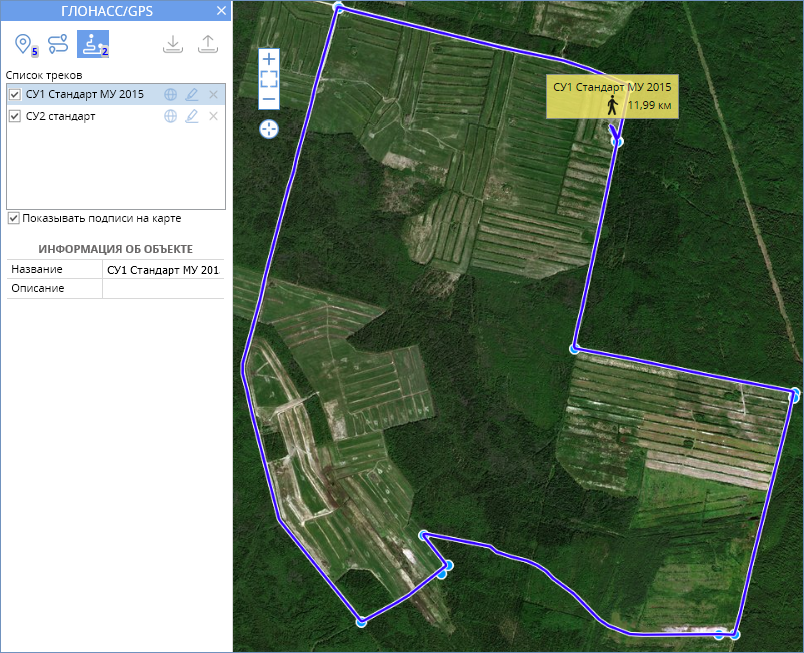Show СУ1 Стандарт МУ 2015 on map globe icon
This screenshot has height=653, width=804.
click(x=170, y=94)
